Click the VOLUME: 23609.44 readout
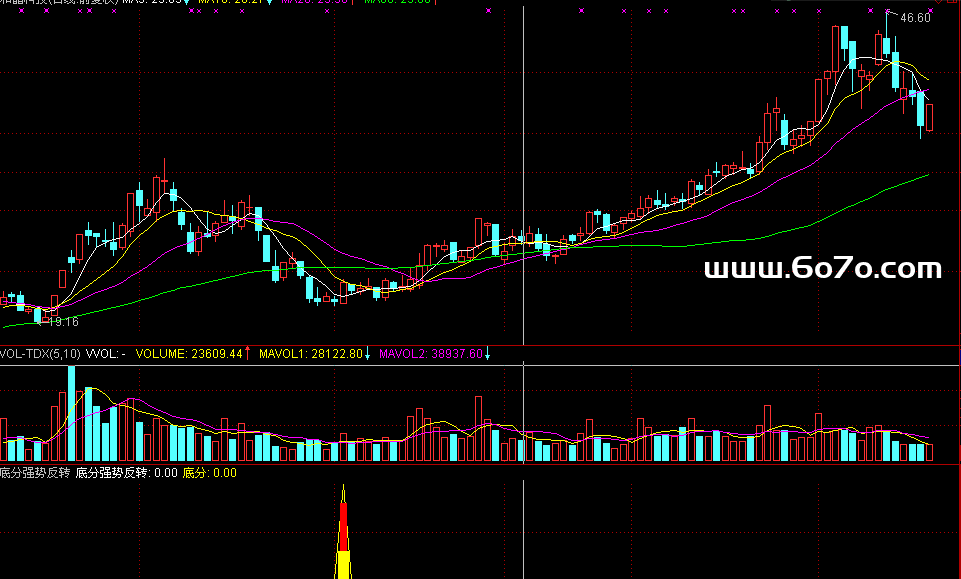 click(x=189, y=354)
